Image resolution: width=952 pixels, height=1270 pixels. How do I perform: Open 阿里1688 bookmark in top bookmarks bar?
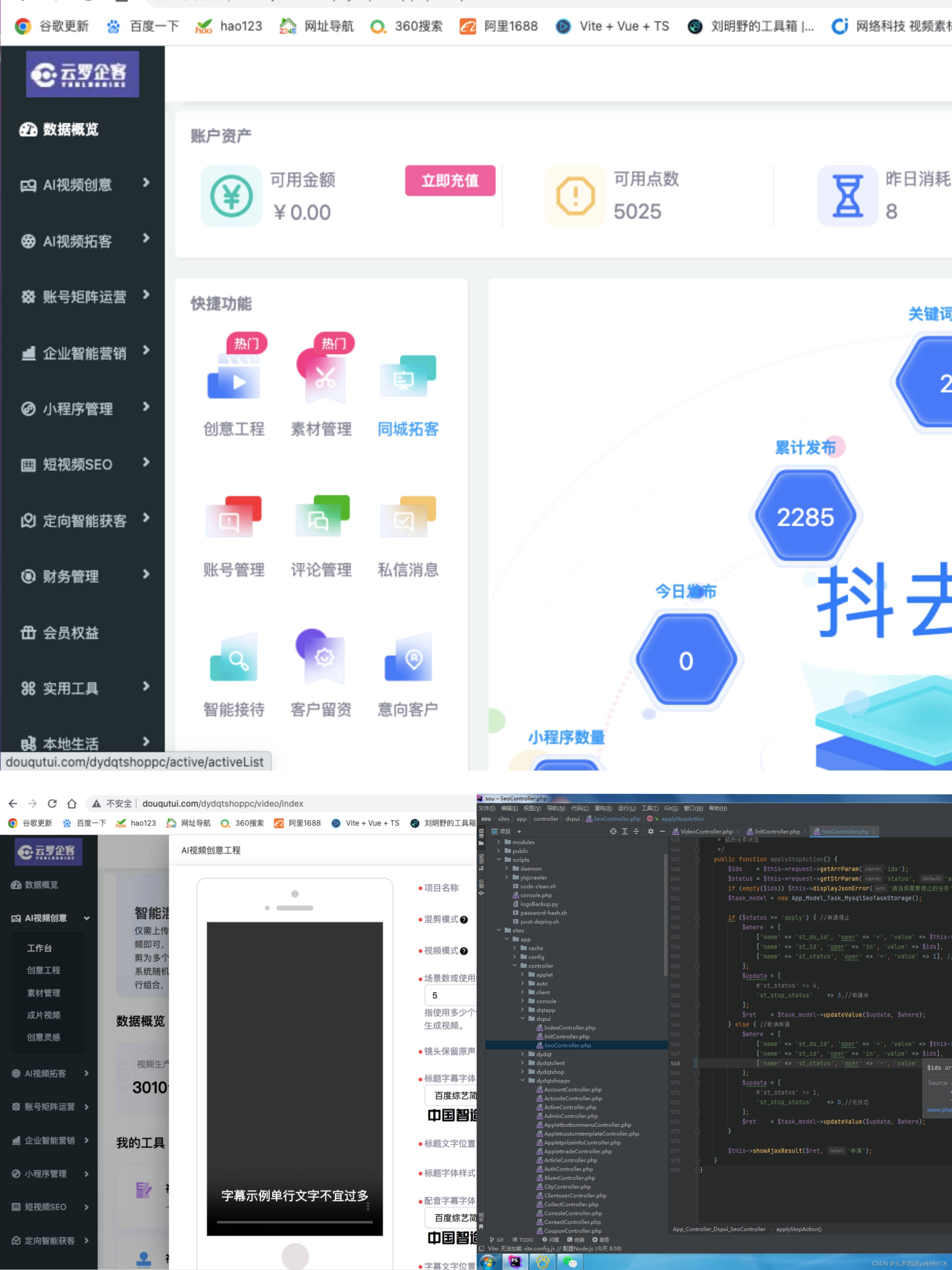[499, 26]
